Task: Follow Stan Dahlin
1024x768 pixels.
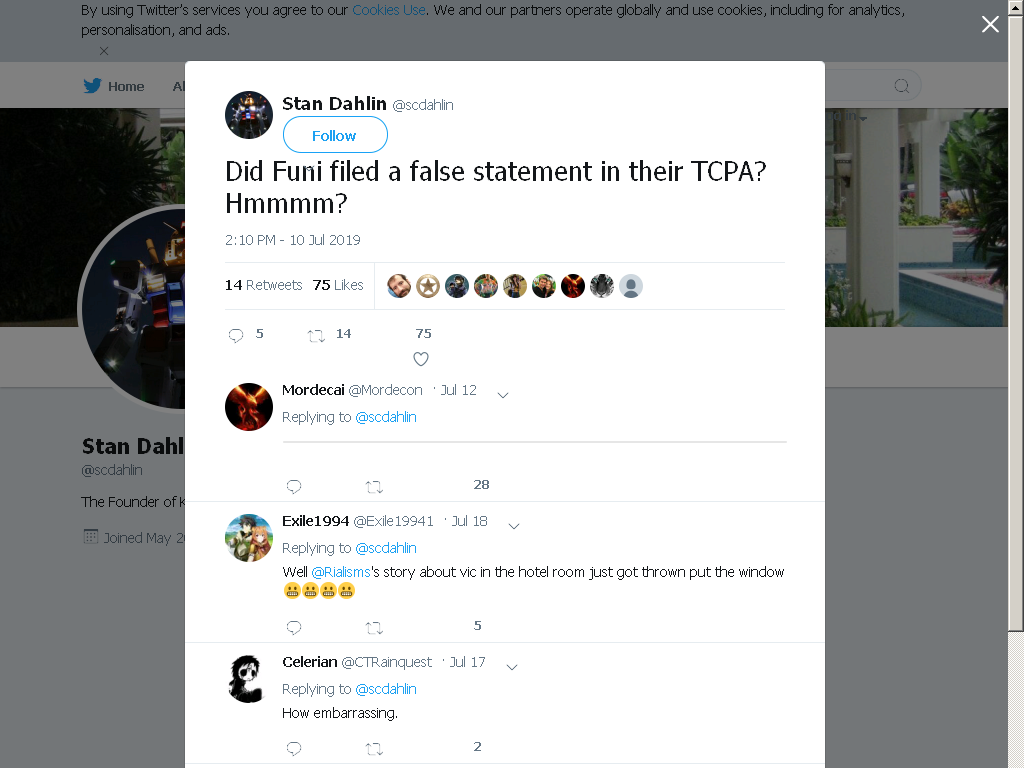Action: click(x=335, y=135)
